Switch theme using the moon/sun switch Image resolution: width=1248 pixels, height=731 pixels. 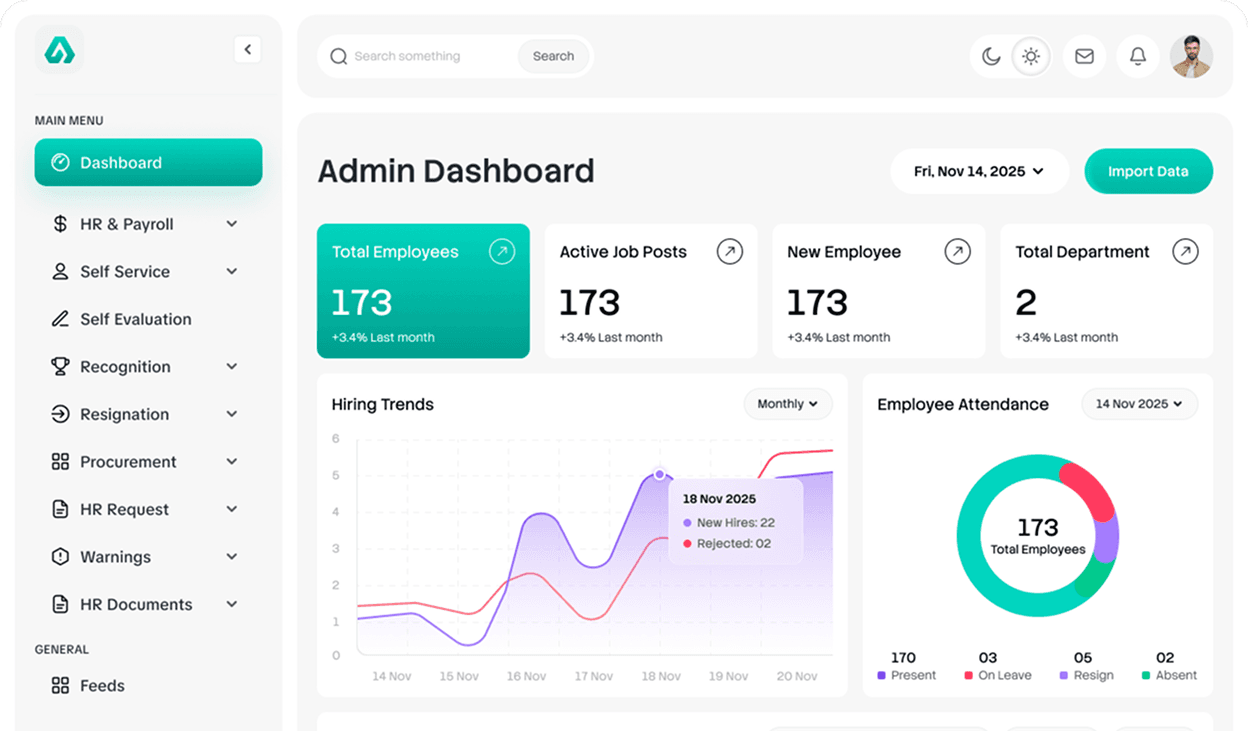tap(1010, 56)
